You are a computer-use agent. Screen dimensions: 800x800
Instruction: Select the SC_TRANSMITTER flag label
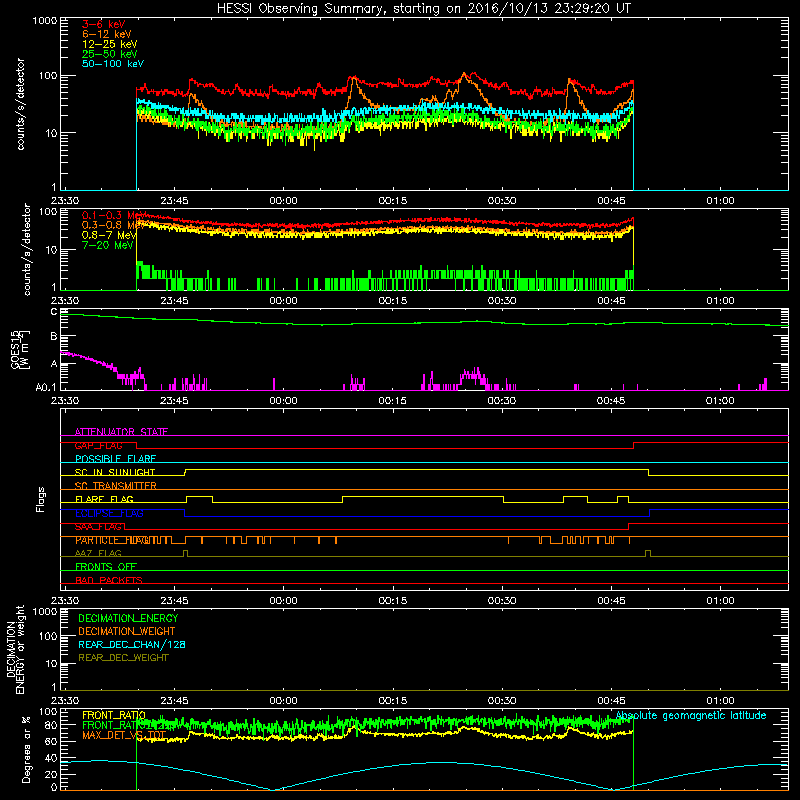click(x=116, y=485)
